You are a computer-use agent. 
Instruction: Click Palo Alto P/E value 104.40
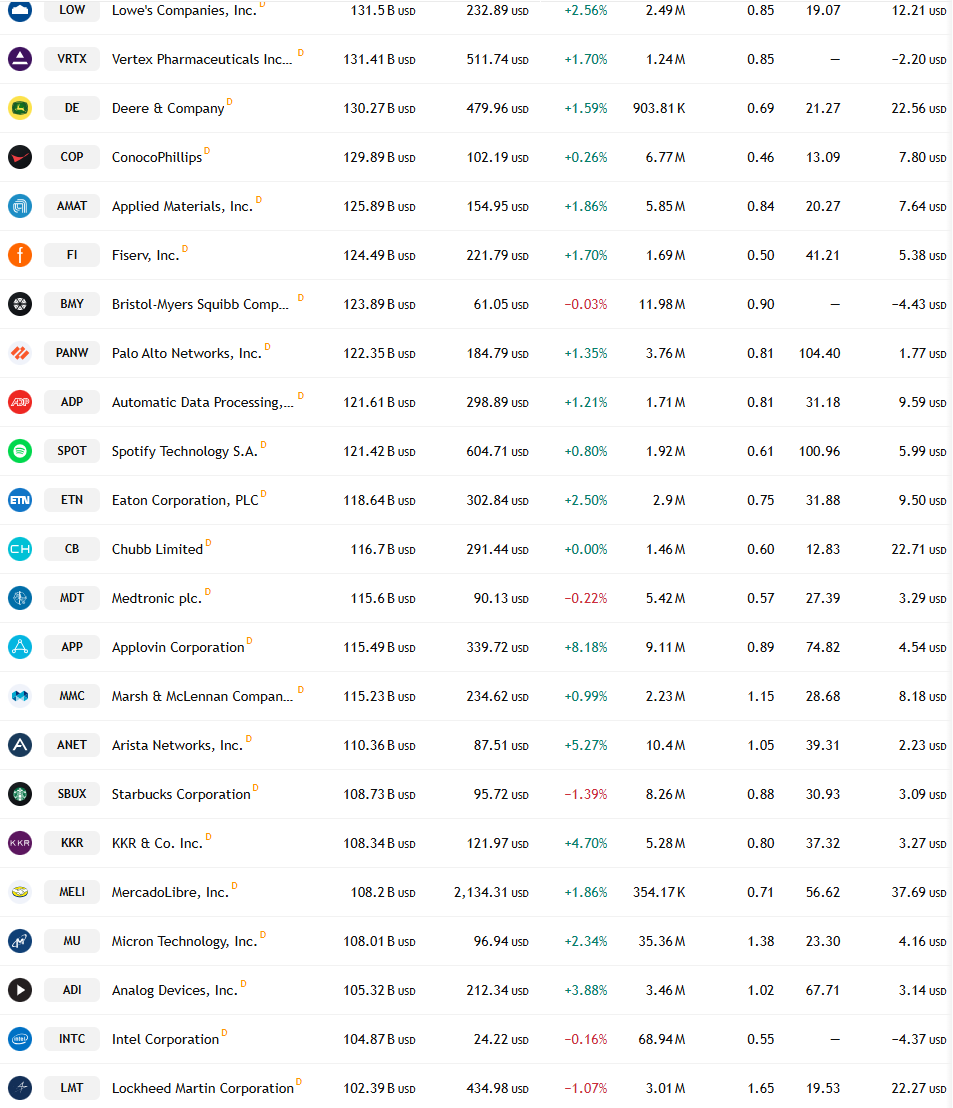pos(819,353)
